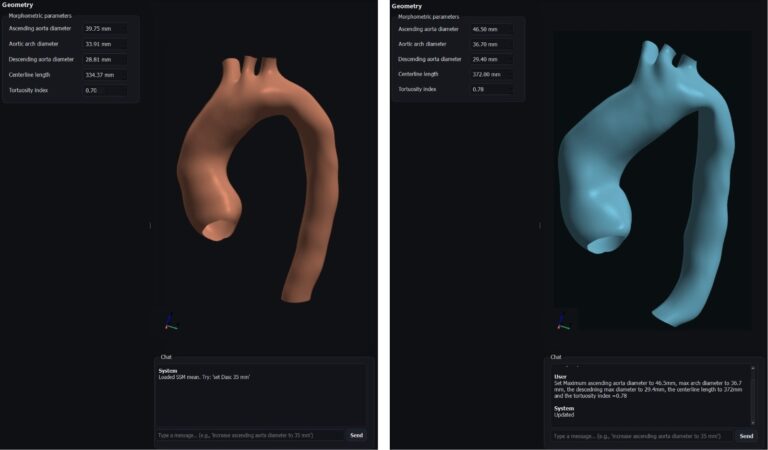Click the 'Geometry' heading above the blue model panel
The width and height of the screenshot is (768, 450).
click(x=407, y=6)
